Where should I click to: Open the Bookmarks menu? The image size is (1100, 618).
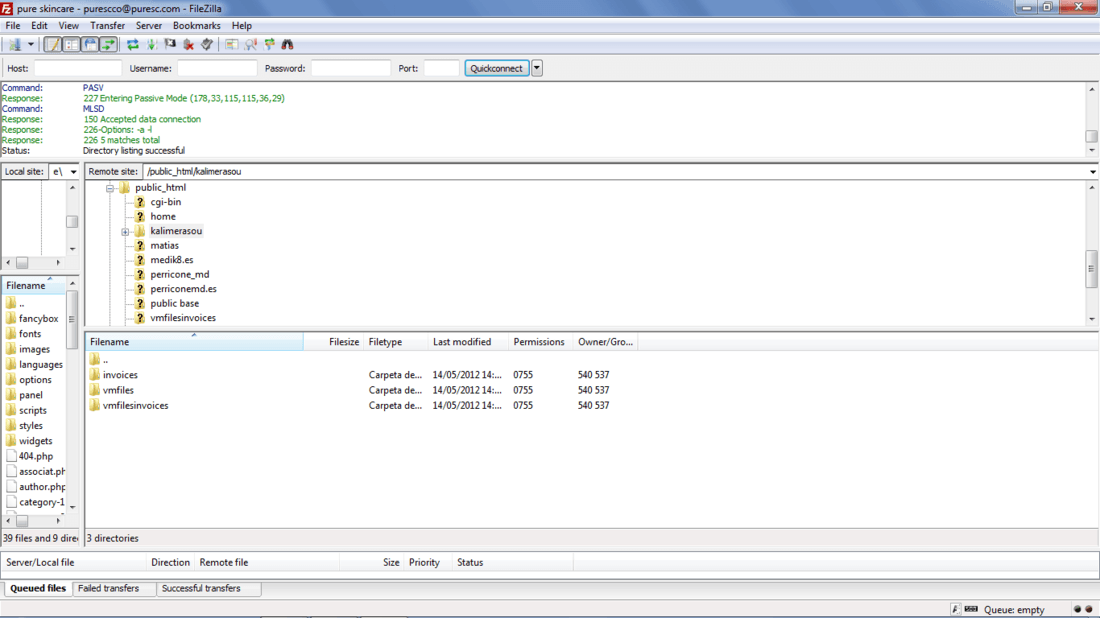196,25
